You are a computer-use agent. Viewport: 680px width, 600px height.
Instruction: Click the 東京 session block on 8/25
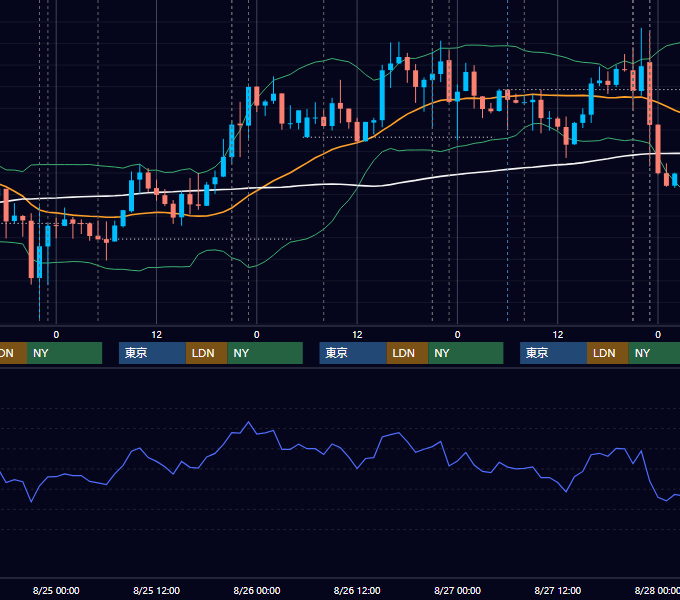[x=152, y=353]
